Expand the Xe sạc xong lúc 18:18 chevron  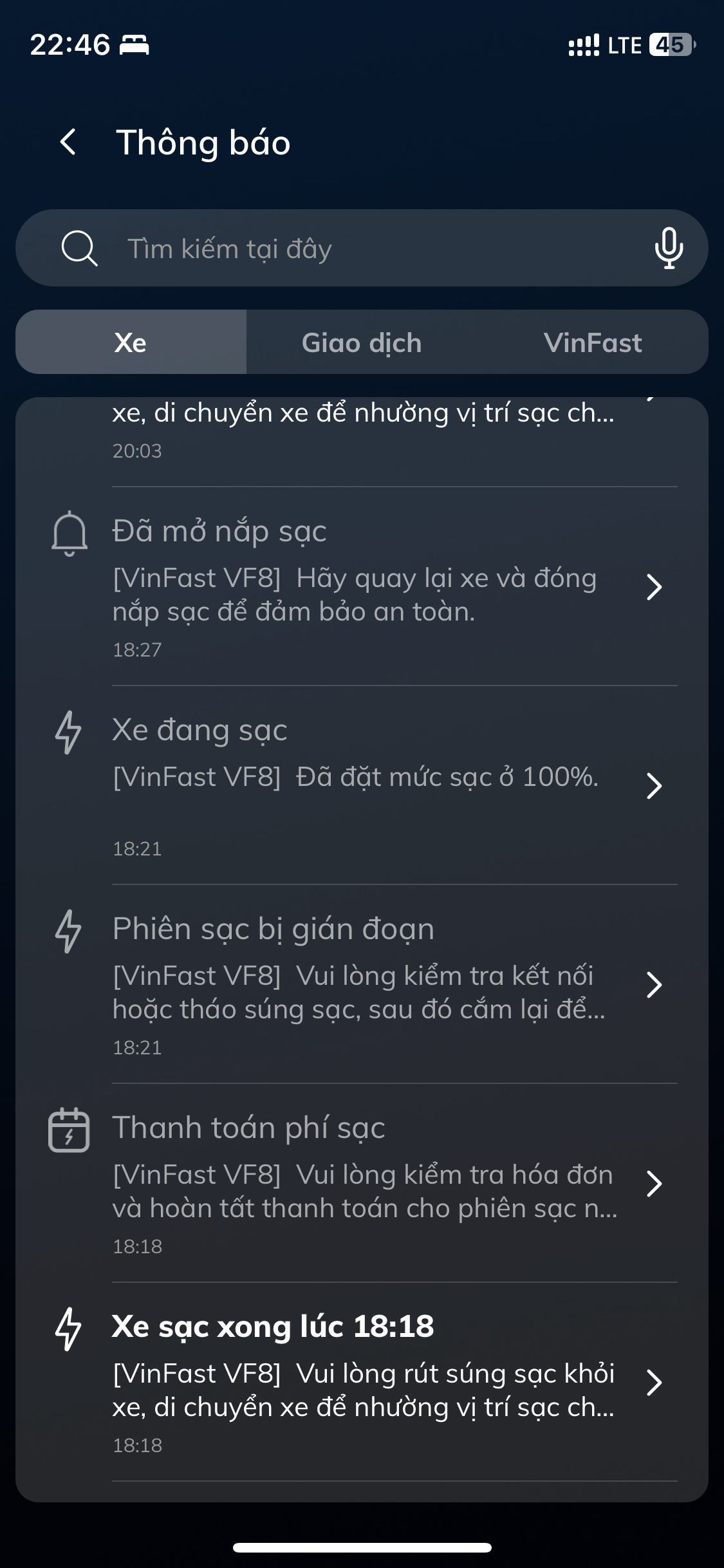pos(654,1383)
